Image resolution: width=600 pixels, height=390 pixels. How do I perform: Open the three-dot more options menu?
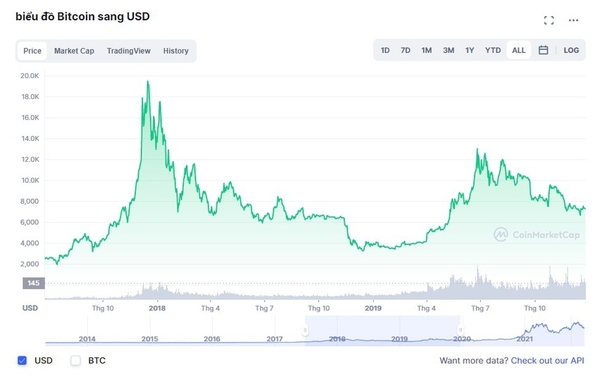coord(573,20)
